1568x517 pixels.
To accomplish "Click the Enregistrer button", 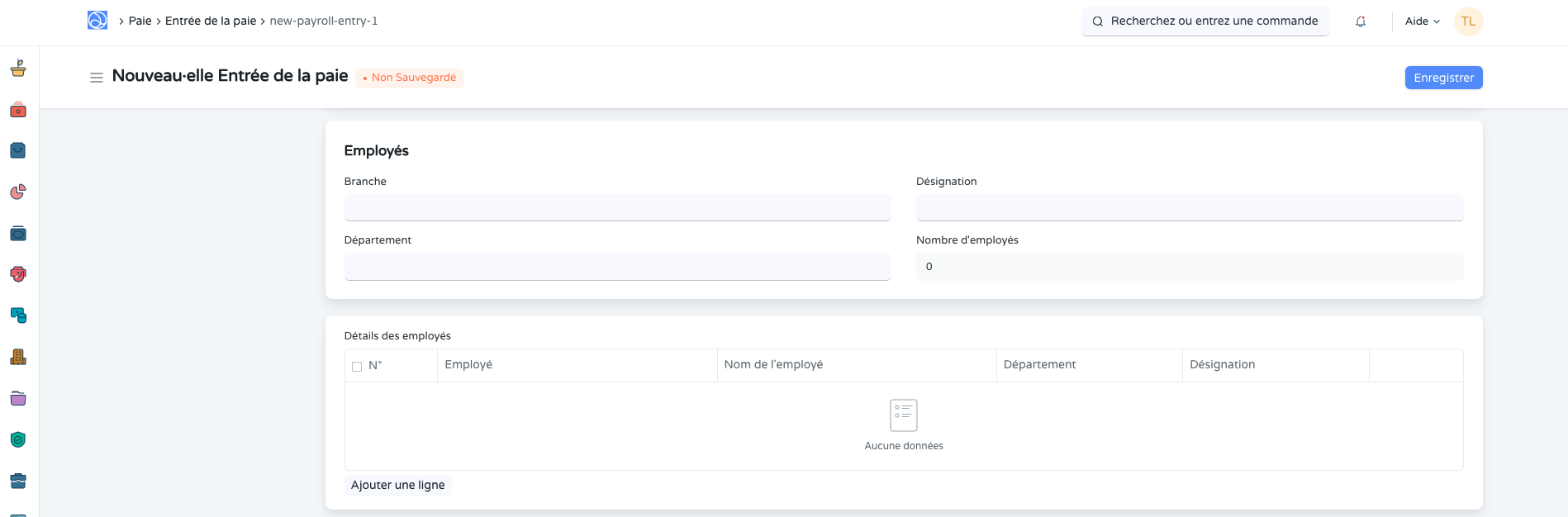I will (x=1443, y=78).
